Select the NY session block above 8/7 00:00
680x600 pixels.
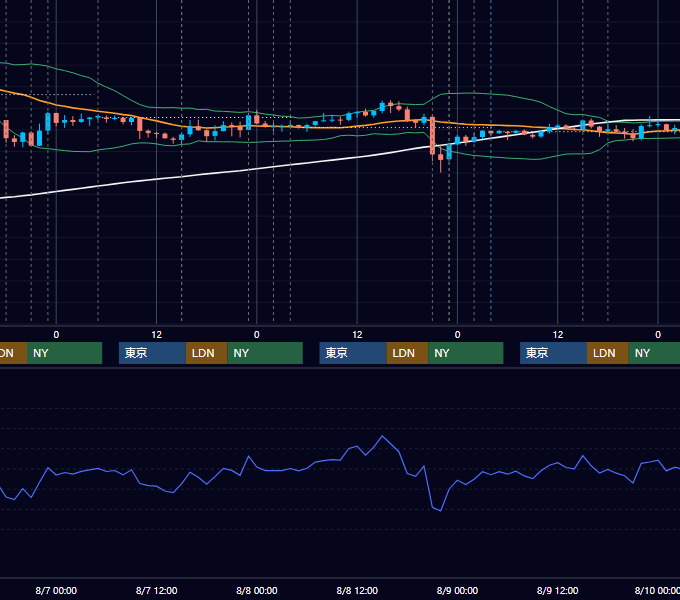pyautogui.click(x=64, y=353)
